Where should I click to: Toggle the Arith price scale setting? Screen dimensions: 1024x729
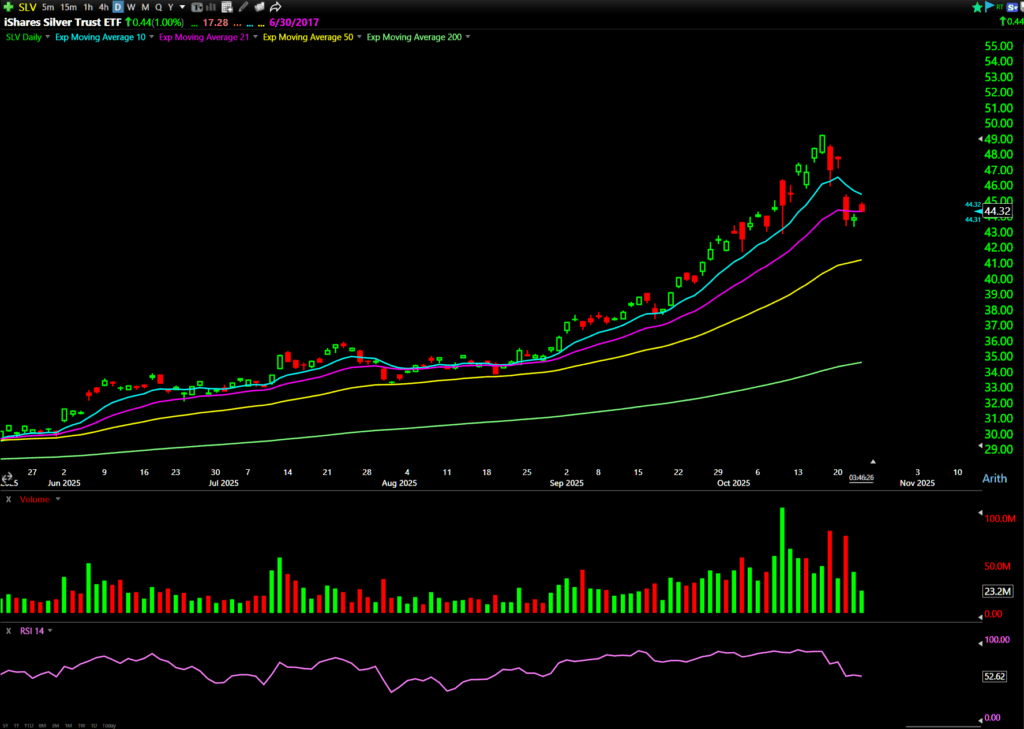point(995,479)
